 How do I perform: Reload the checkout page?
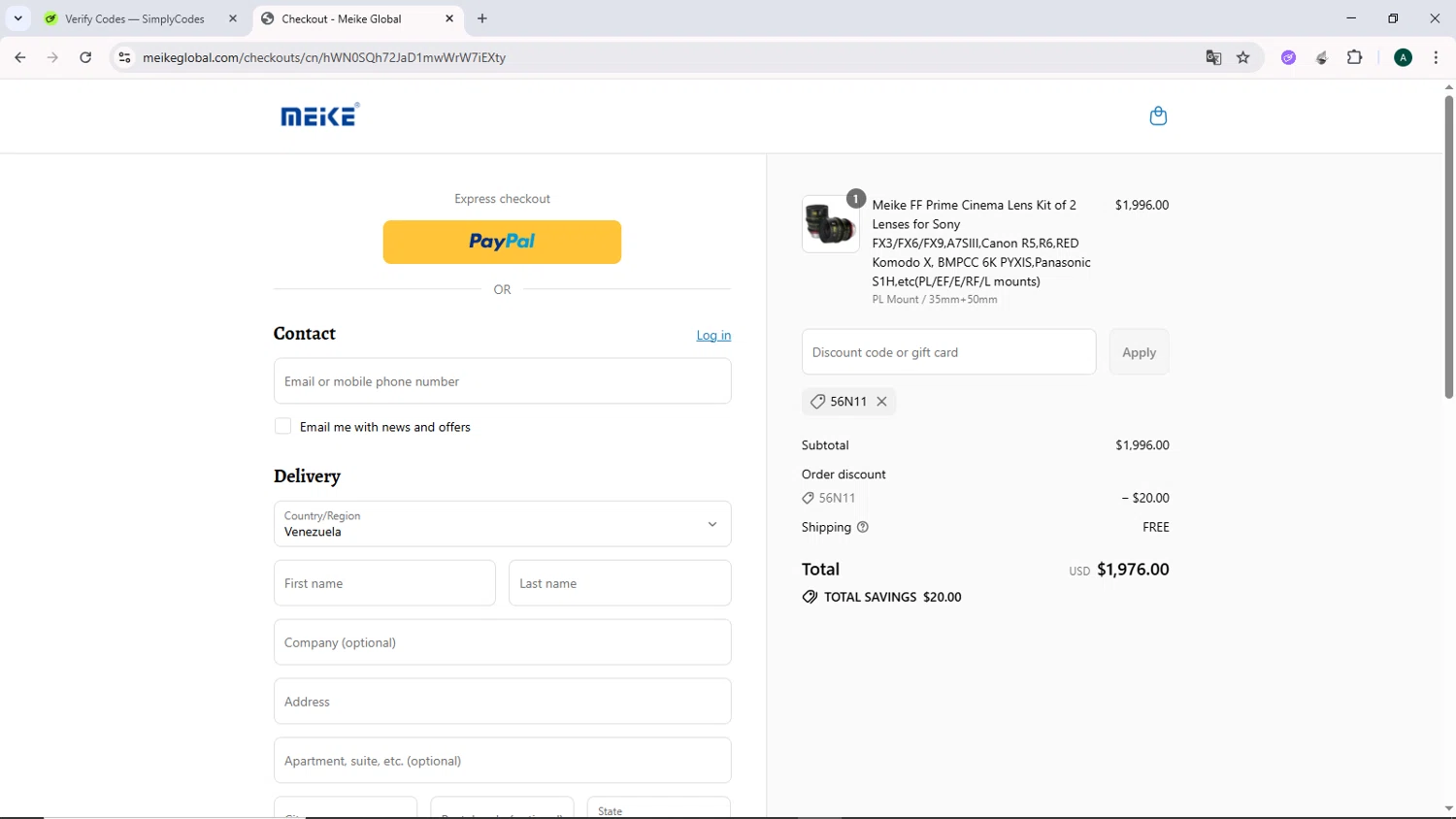(85, 57)
